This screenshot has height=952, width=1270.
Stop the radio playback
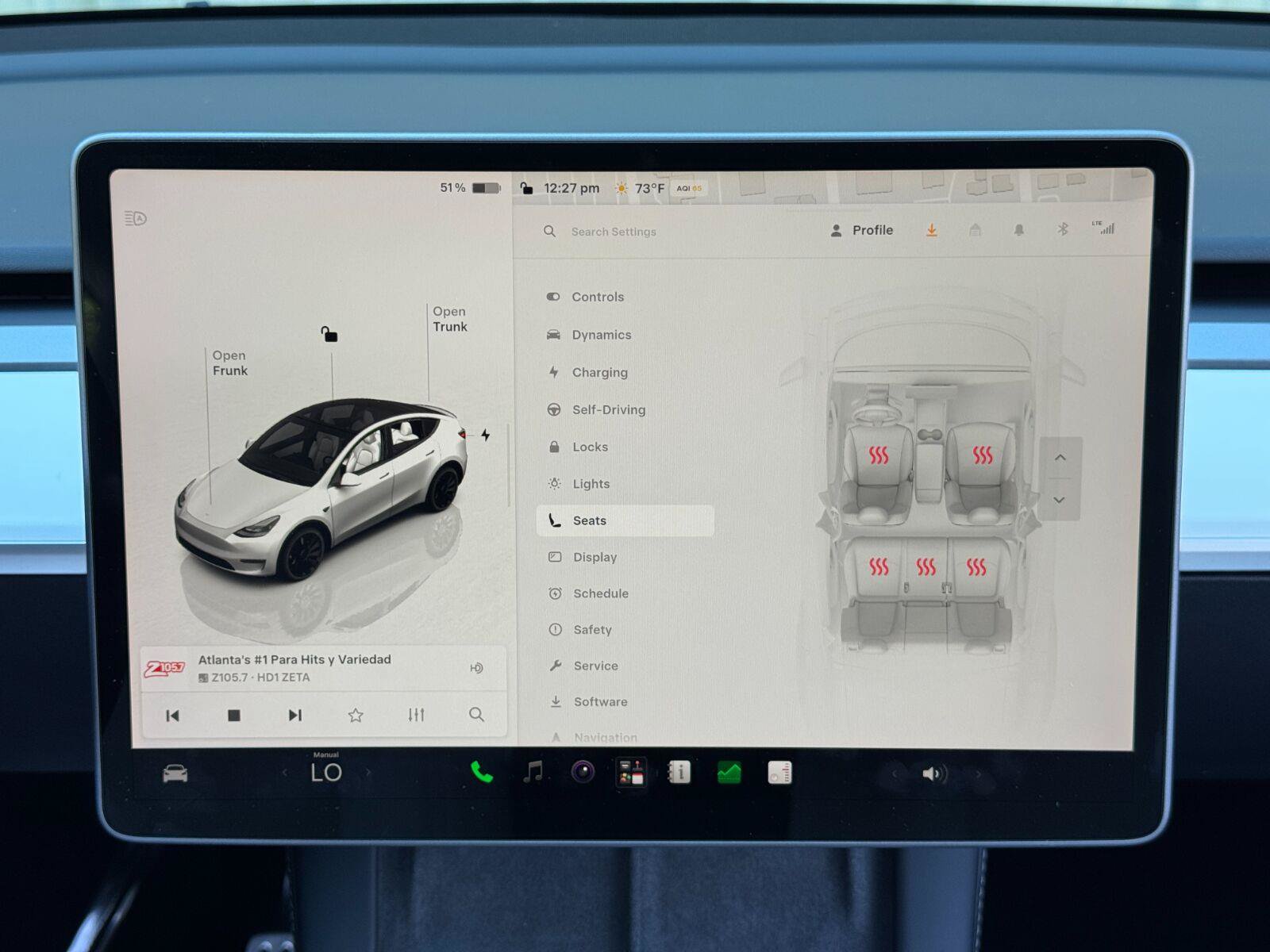coord(233,716)
